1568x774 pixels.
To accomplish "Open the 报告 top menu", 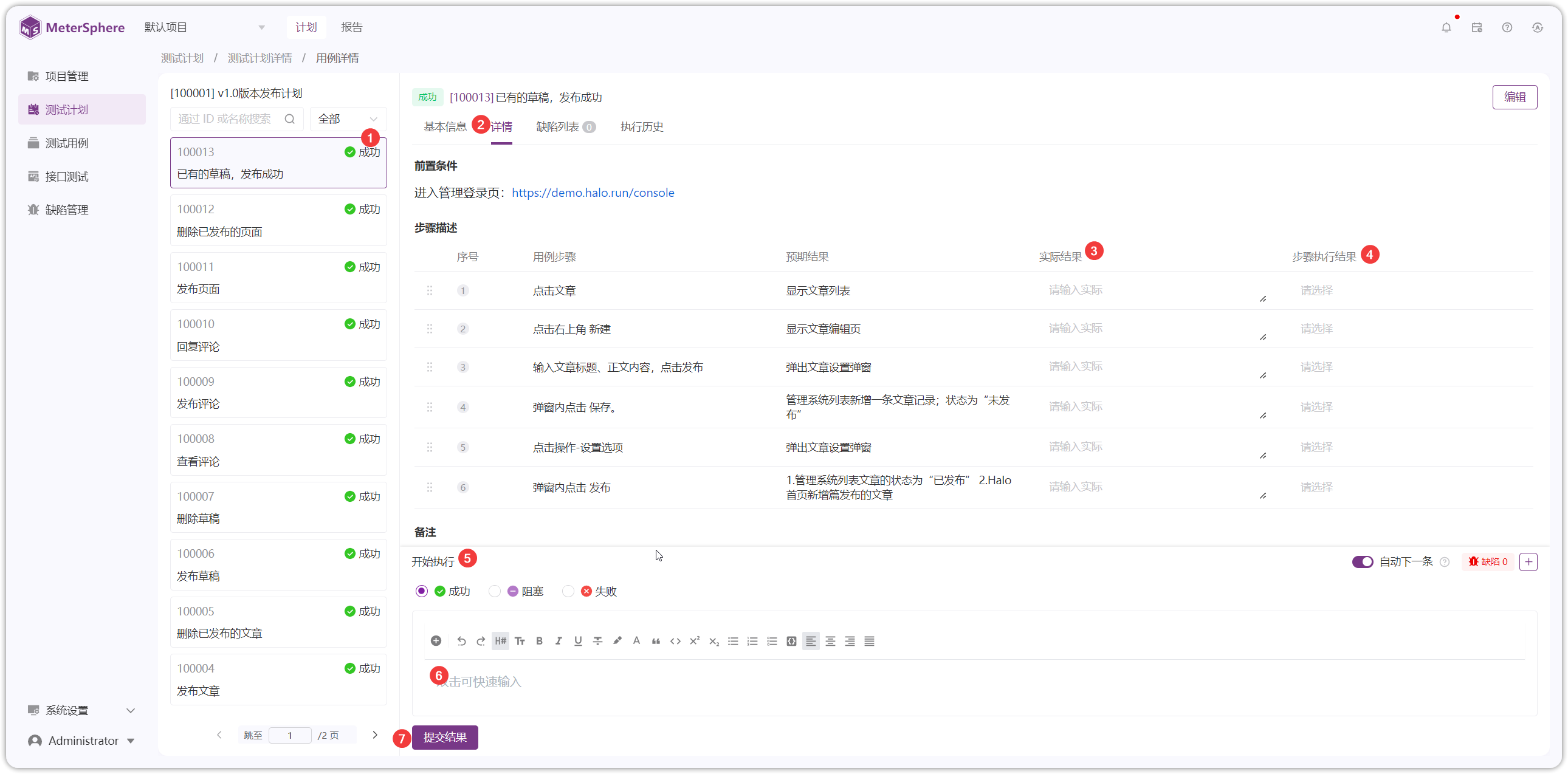I will click(352, 27).
